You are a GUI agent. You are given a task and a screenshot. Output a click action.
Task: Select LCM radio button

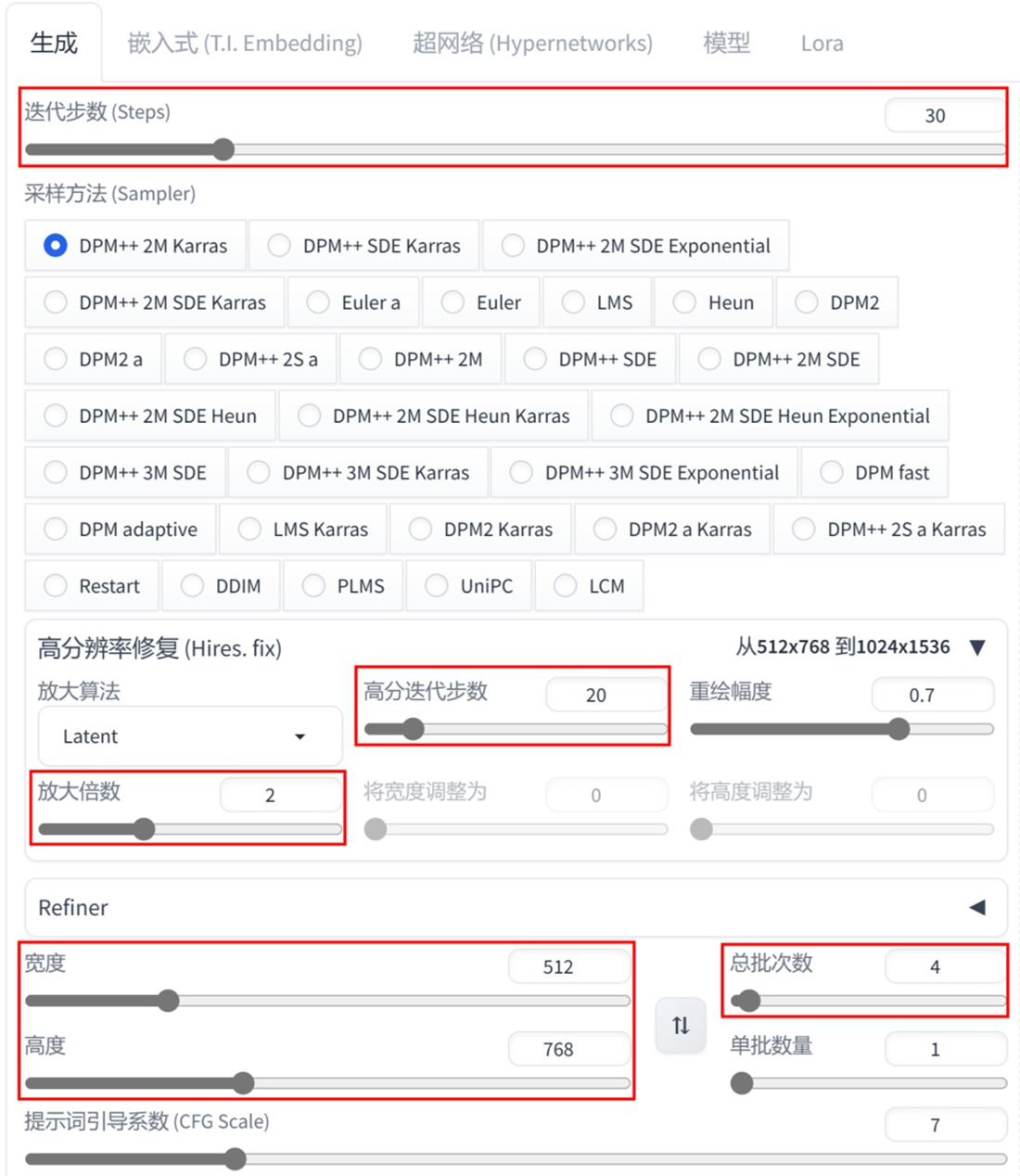[590, 586]
